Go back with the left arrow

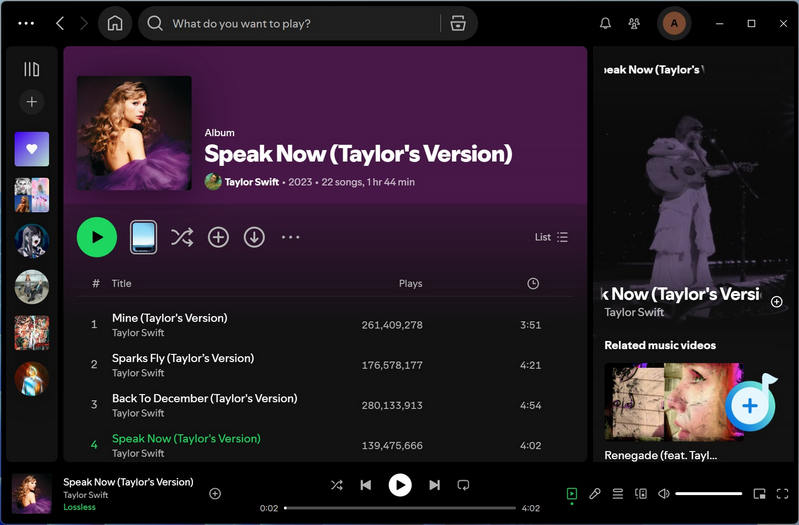click(60, 23)
